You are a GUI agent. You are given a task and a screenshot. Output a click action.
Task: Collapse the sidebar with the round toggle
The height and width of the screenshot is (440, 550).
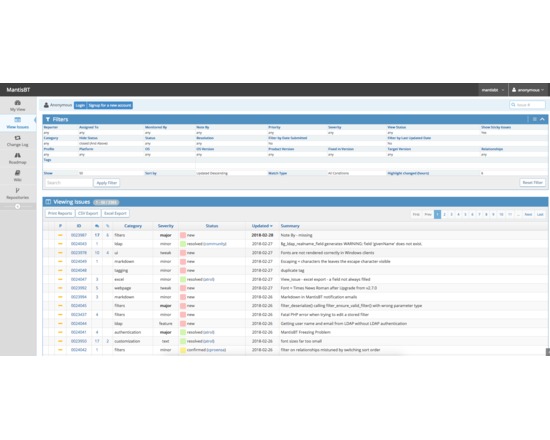click(x=18, y=207)
